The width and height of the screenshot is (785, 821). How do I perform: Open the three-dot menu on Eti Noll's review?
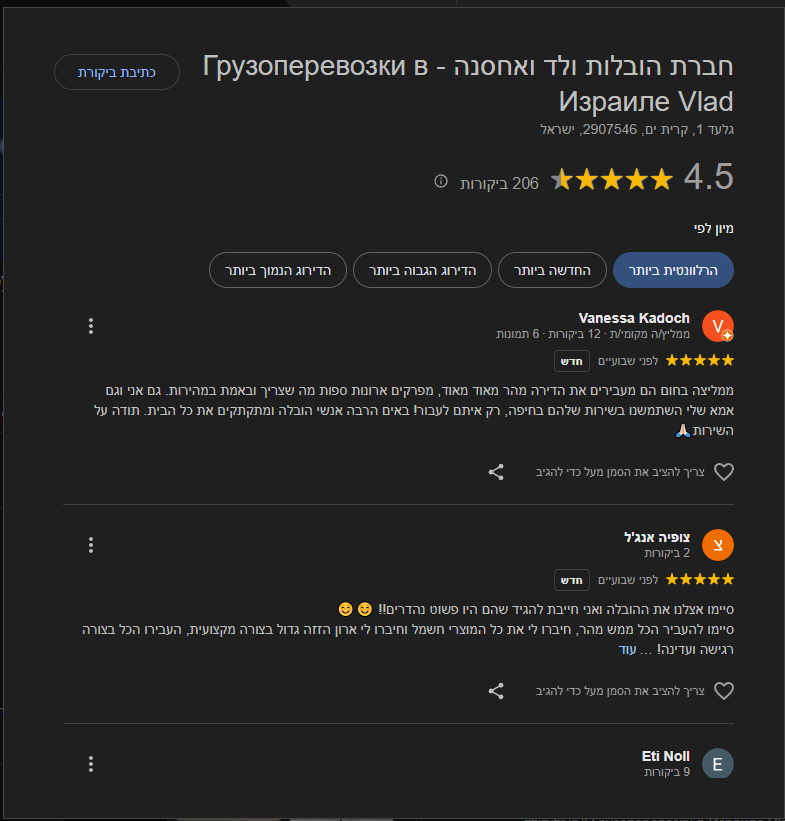91,763
